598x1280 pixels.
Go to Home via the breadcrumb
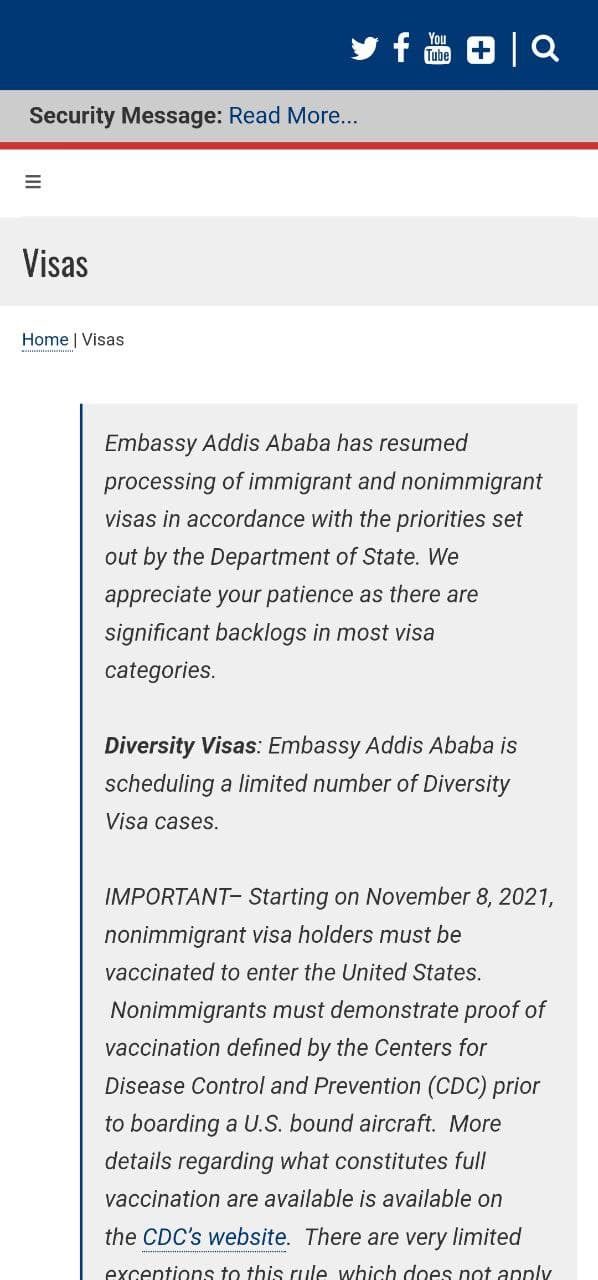click(45, 340)
